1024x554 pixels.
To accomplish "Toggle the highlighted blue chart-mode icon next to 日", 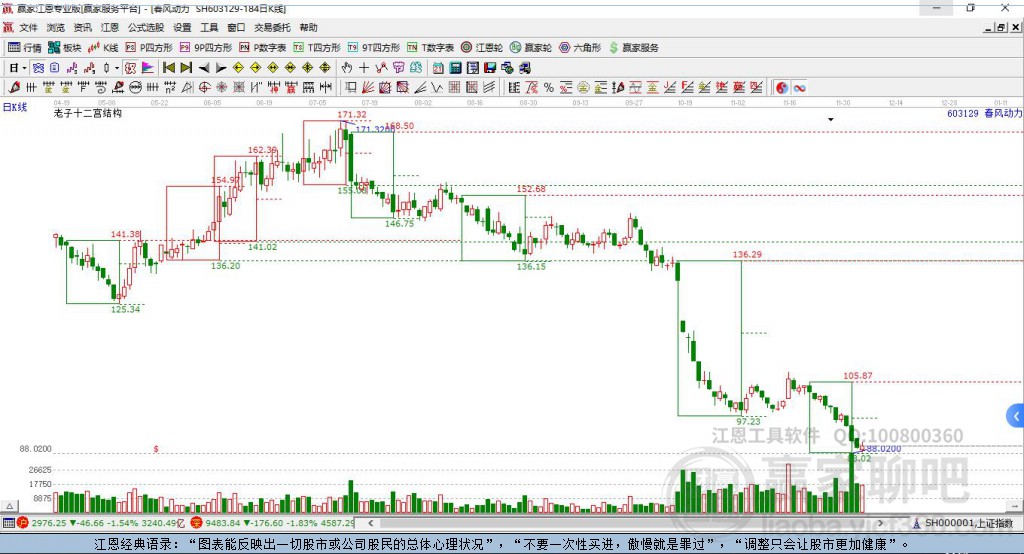I will pos(39,68).
